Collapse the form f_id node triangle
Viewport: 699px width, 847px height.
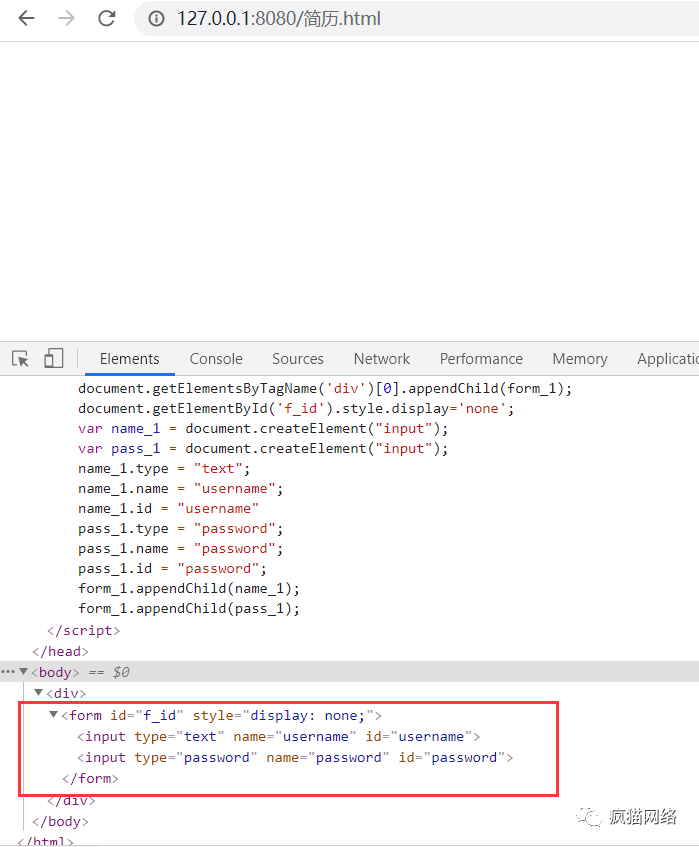[x=53, y=714]
